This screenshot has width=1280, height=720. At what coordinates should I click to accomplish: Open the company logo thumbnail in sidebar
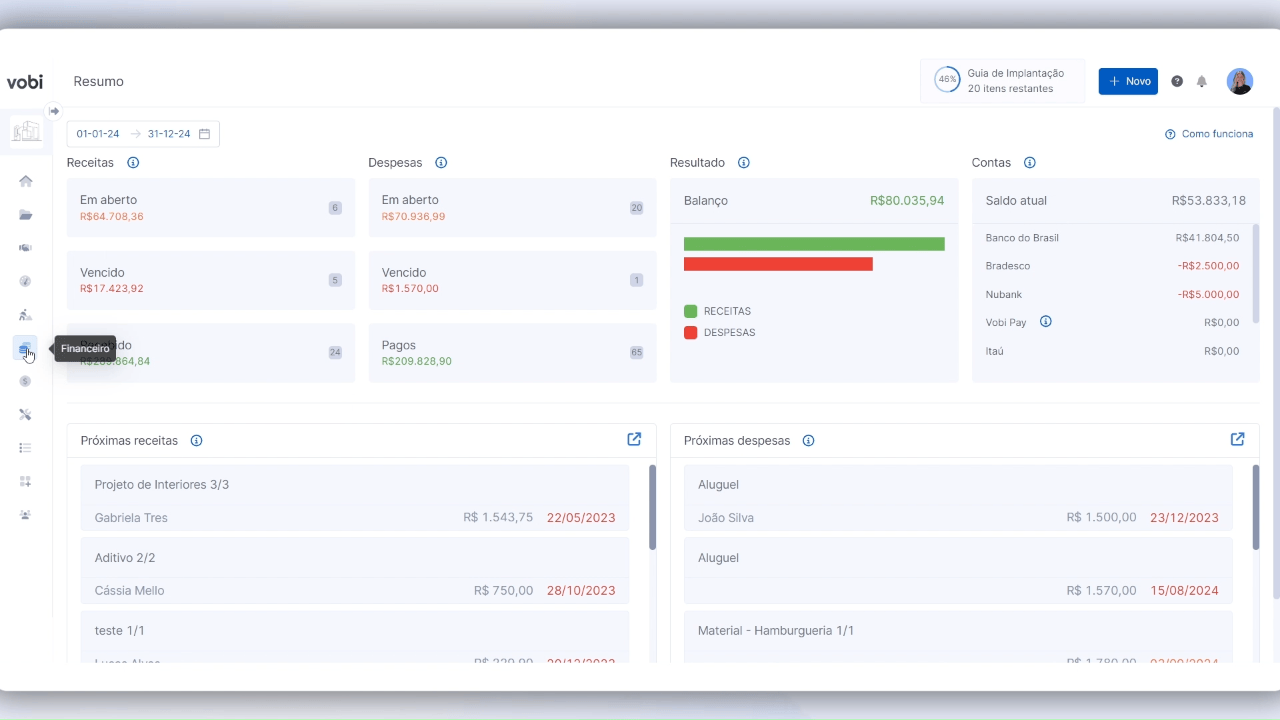pos(26,131)
